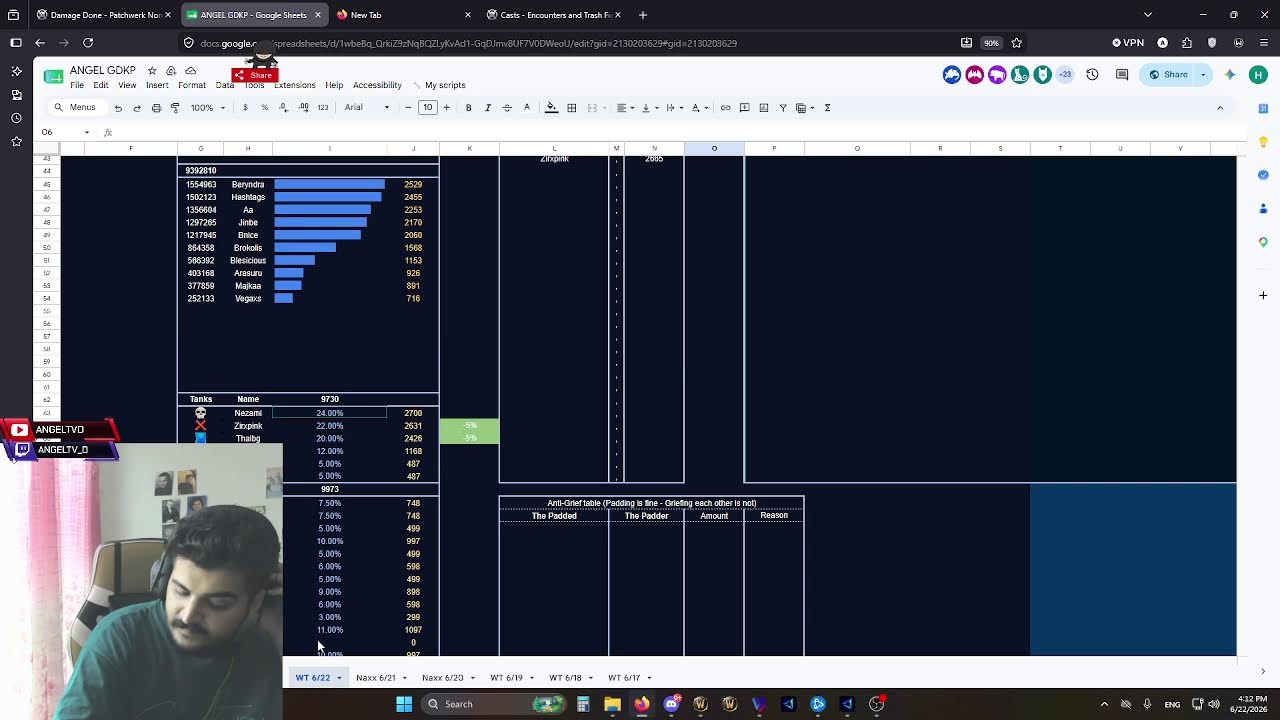Open File Explorer from the taskbar
The width and height of the screenshot is (1280, 720).
click(612, 704)
